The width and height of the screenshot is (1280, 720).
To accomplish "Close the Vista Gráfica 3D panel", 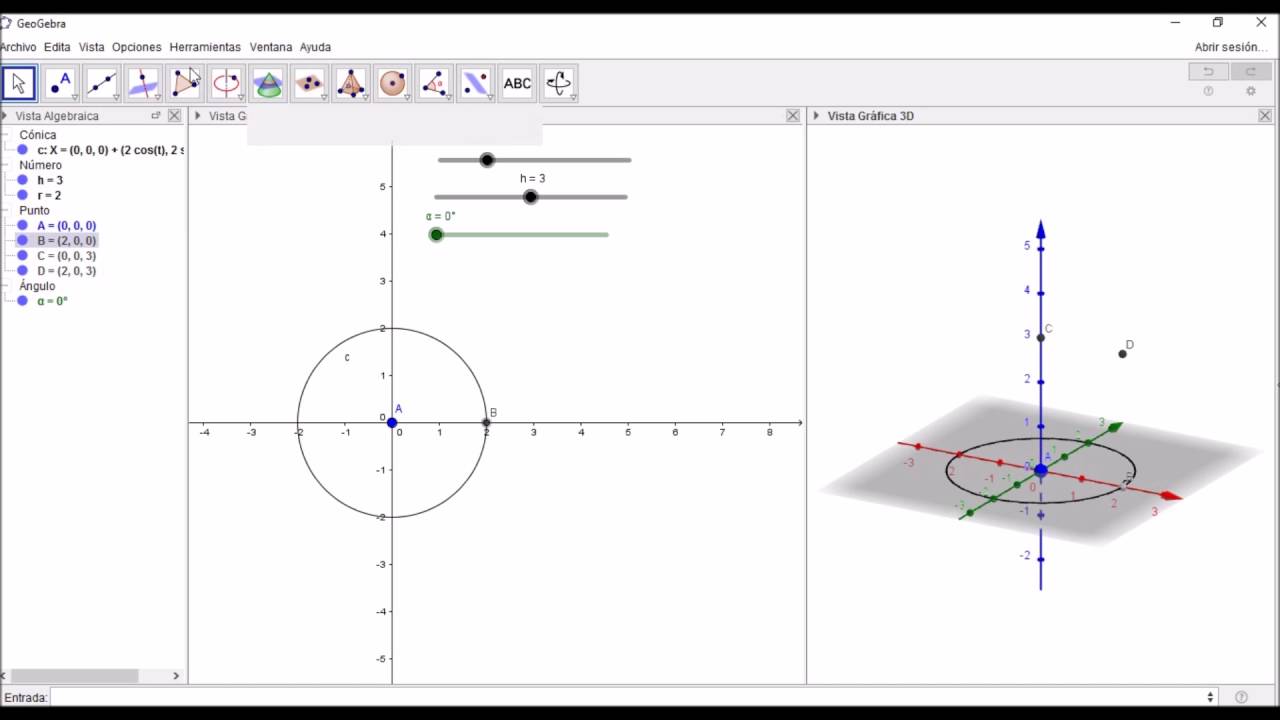I will coord(1265,116).
